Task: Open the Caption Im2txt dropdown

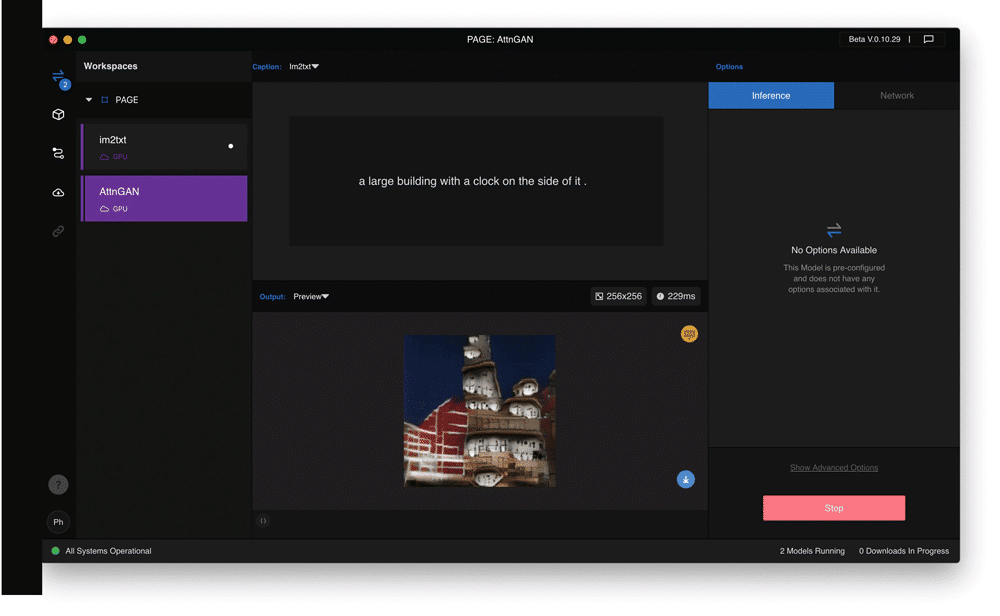Action: (304, 67)
